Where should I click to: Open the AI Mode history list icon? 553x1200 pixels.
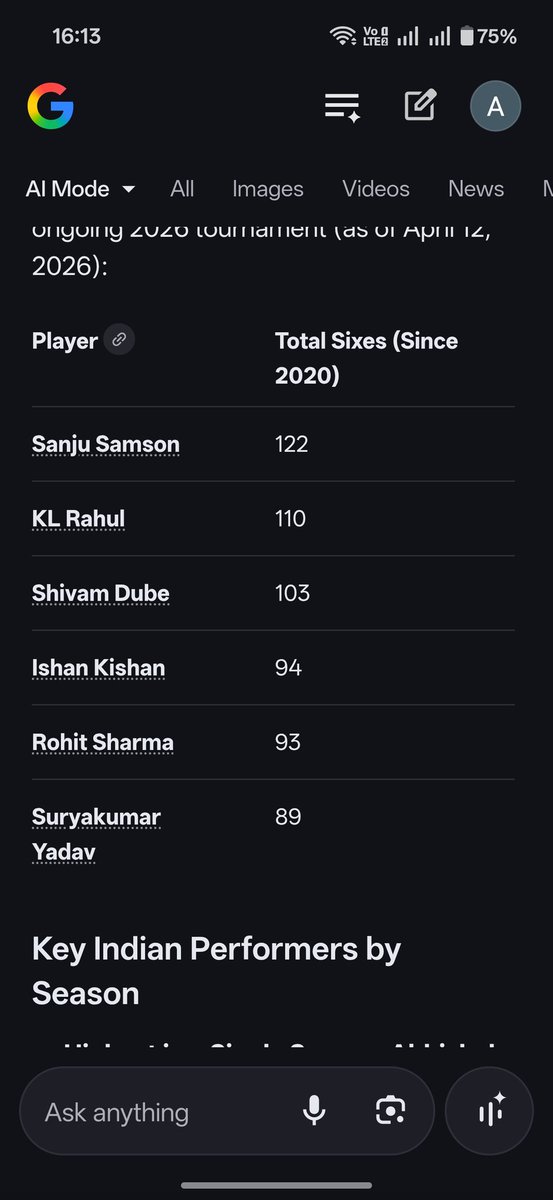click(x=342, y=106)
